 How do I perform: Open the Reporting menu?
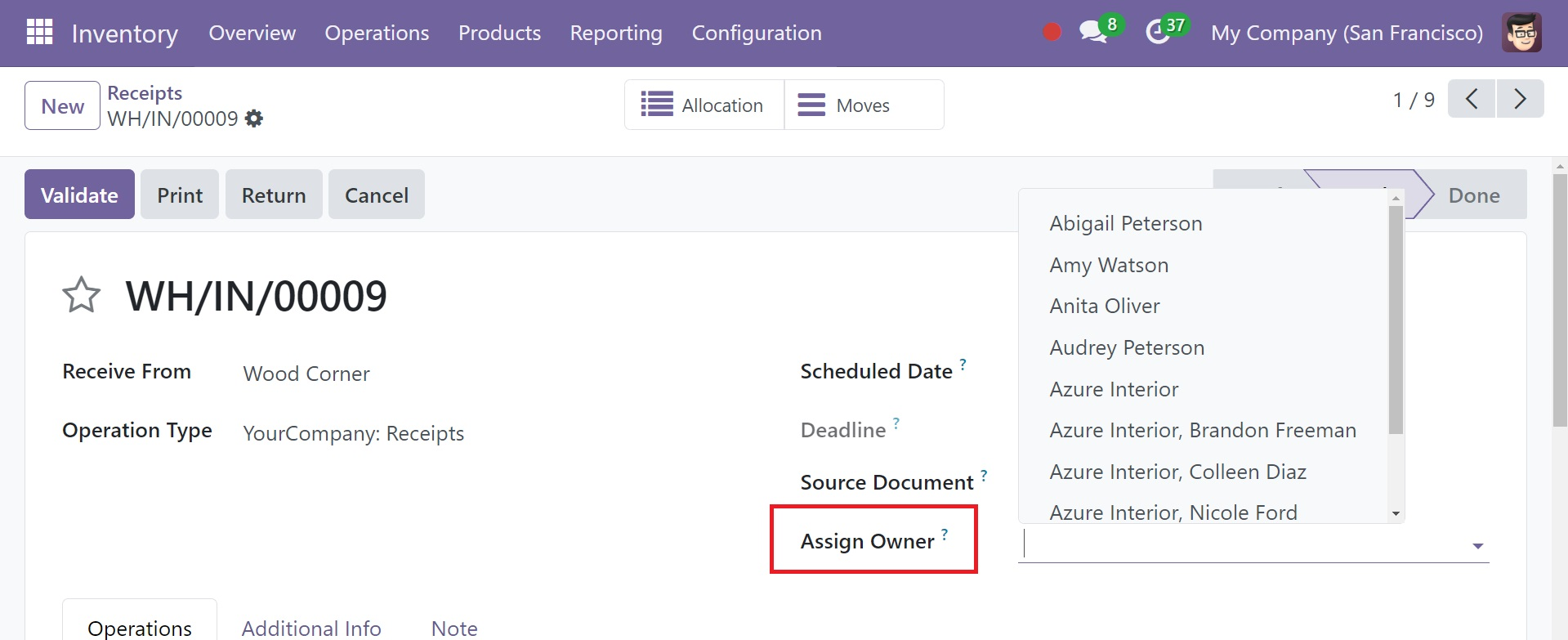tap(616, 33)
